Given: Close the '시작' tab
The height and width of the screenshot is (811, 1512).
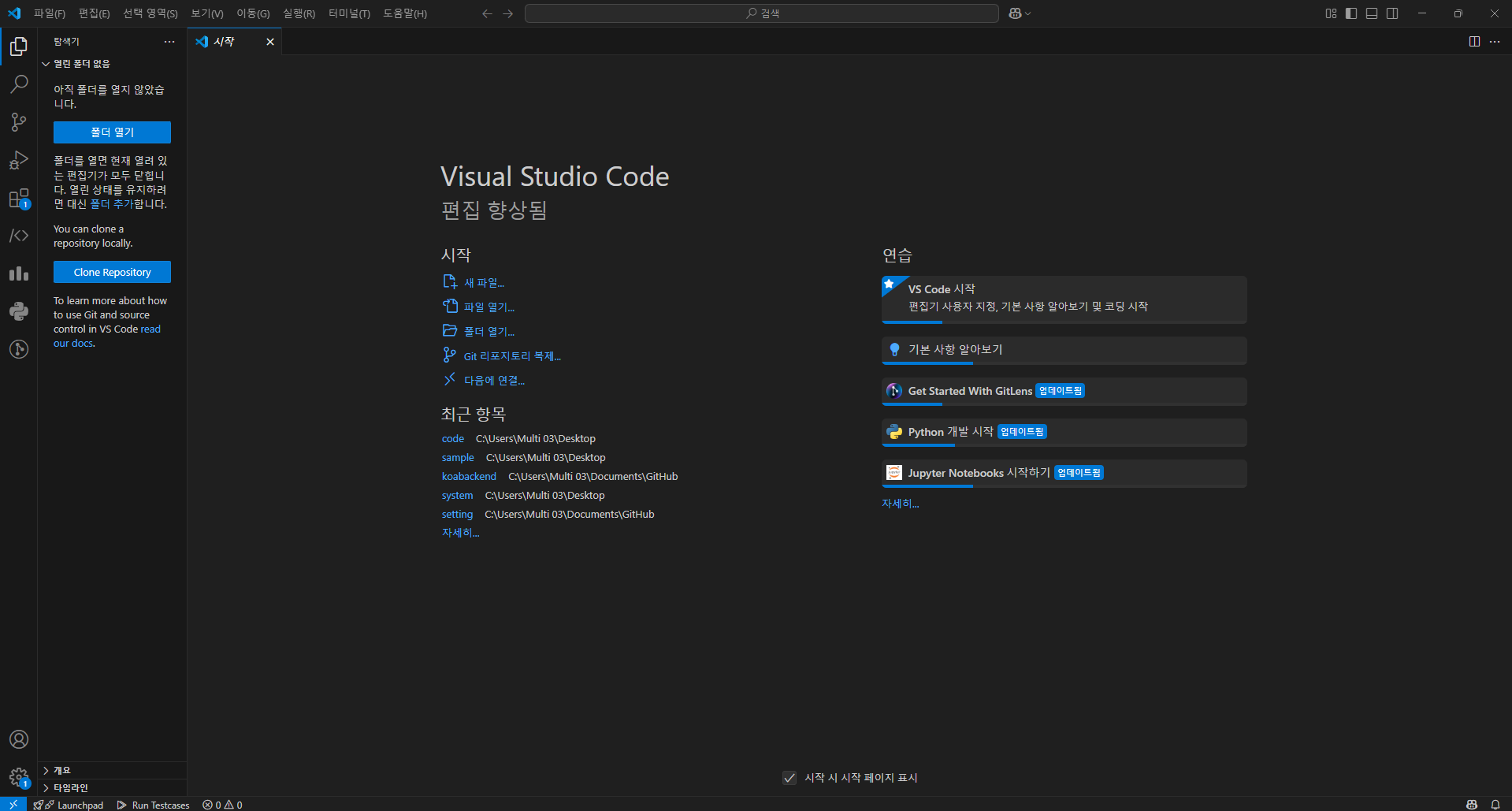Looking at the screenshot, I should click(x=270, y=42).
